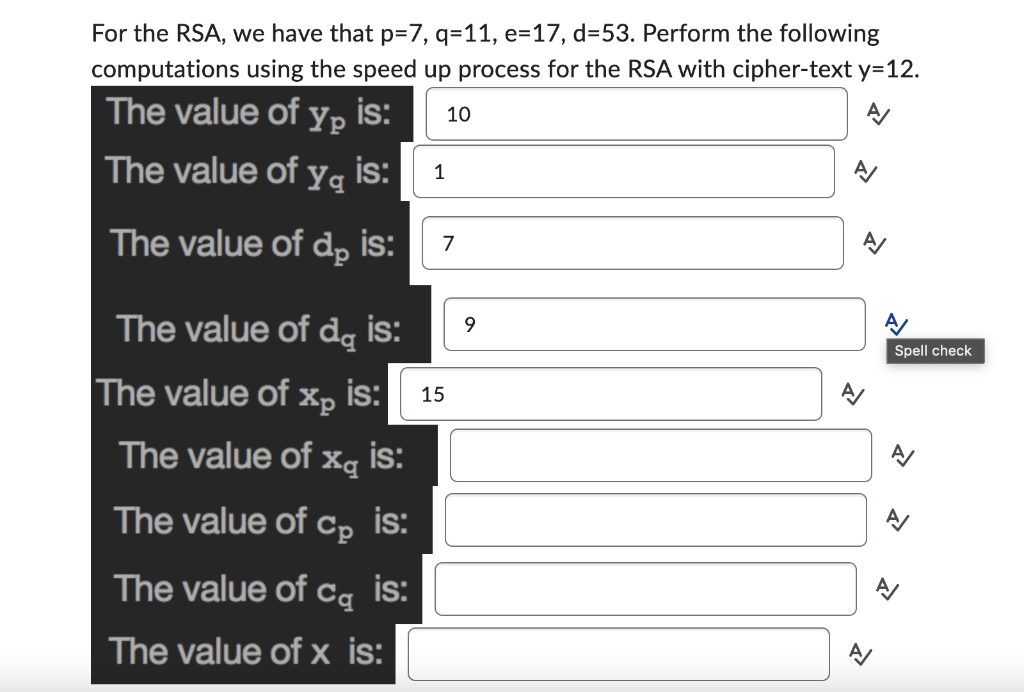Image resolution: width=1024 pixels, height=692 pixels.
Task: Select the input field containing 10
Action: [x=637, y=114]
